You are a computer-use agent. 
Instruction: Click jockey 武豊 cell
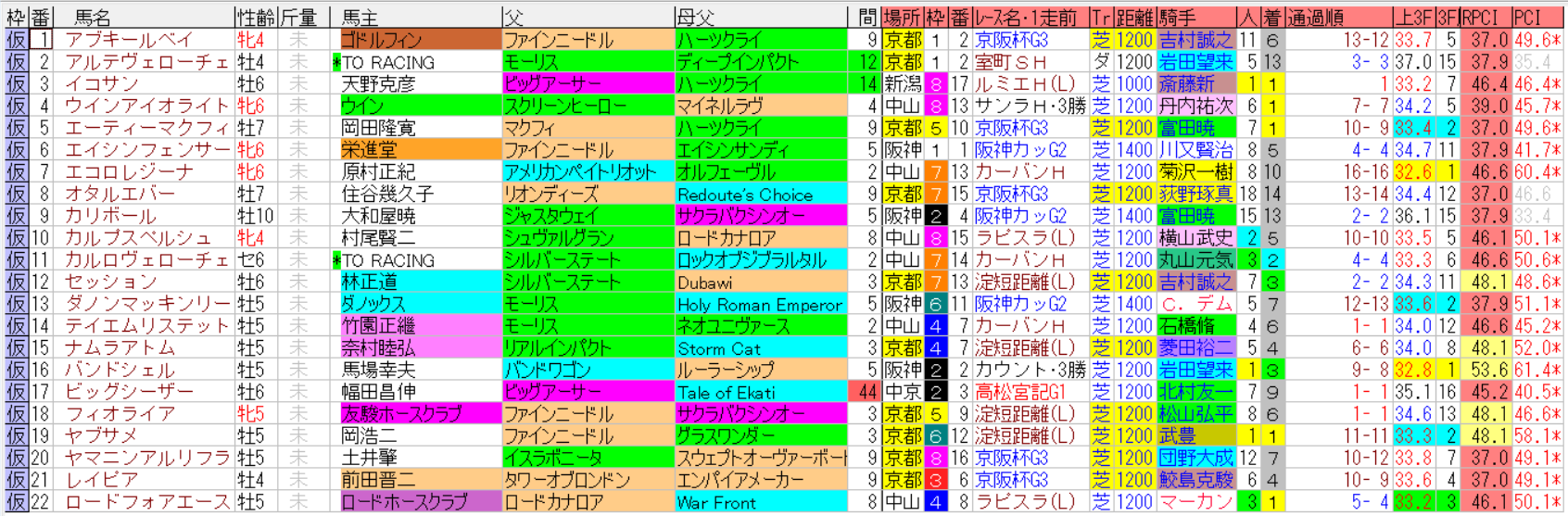(x=1195, y=436)
